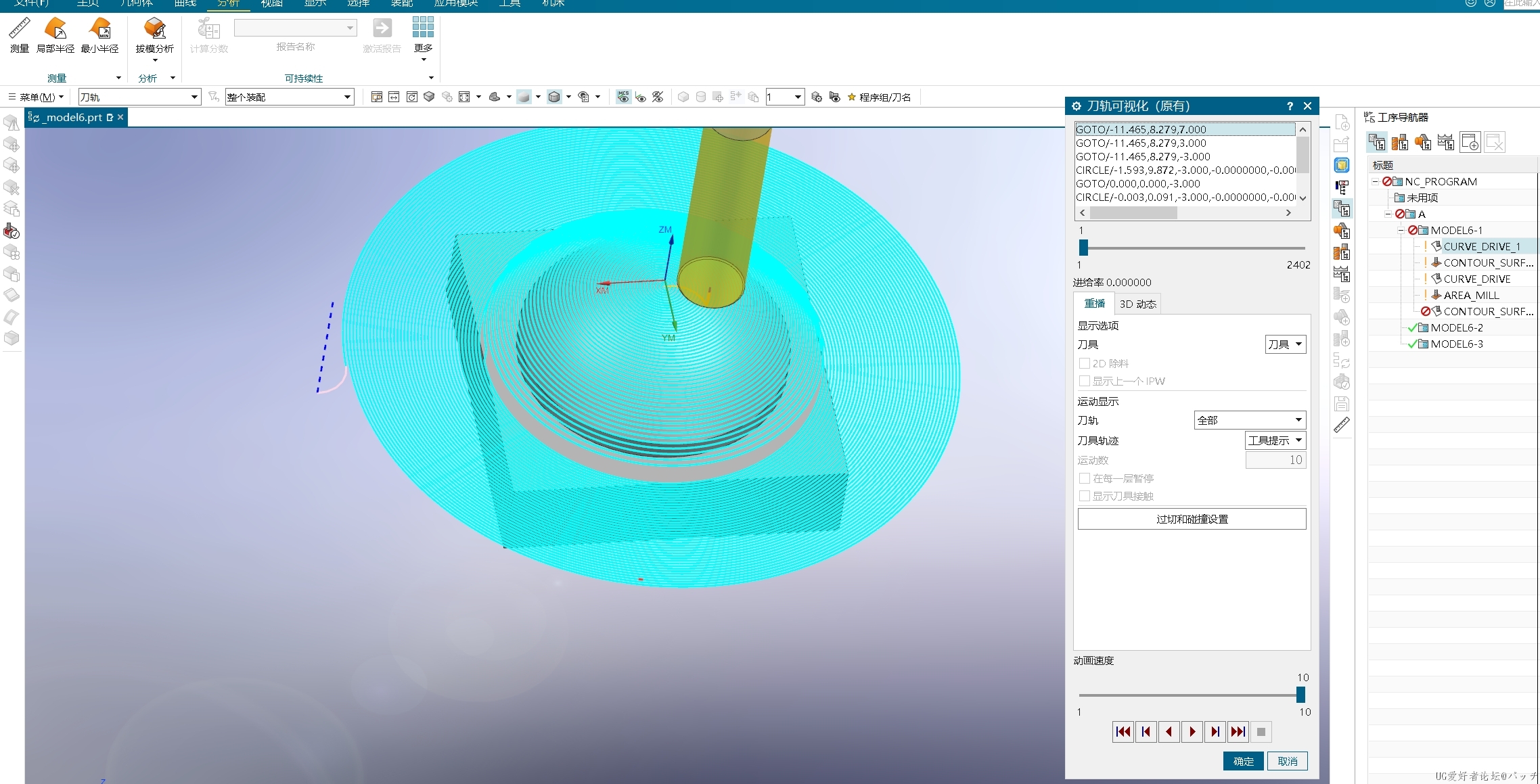1540x784 pixels.
Task: Open the 刀具轨迹 工具提示 dropdown
Action: coord(1275,440)
